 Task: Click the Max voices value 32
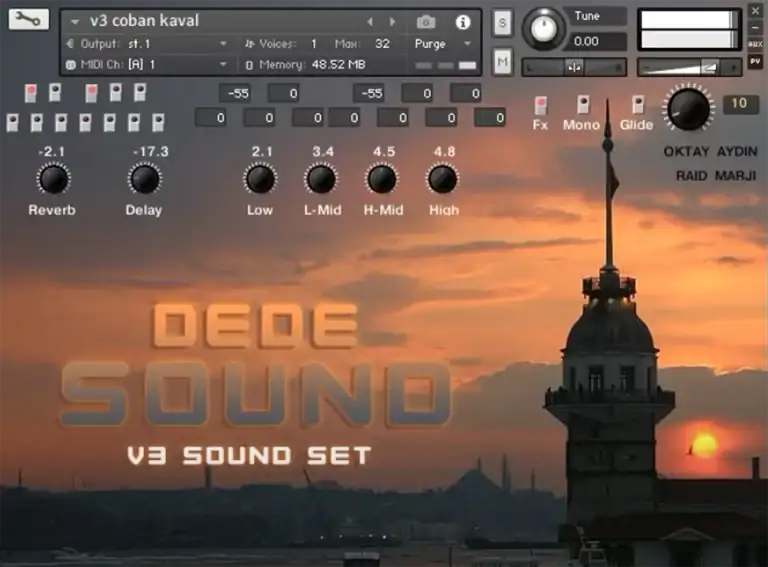pyautogui.click(x=383, y=44)
